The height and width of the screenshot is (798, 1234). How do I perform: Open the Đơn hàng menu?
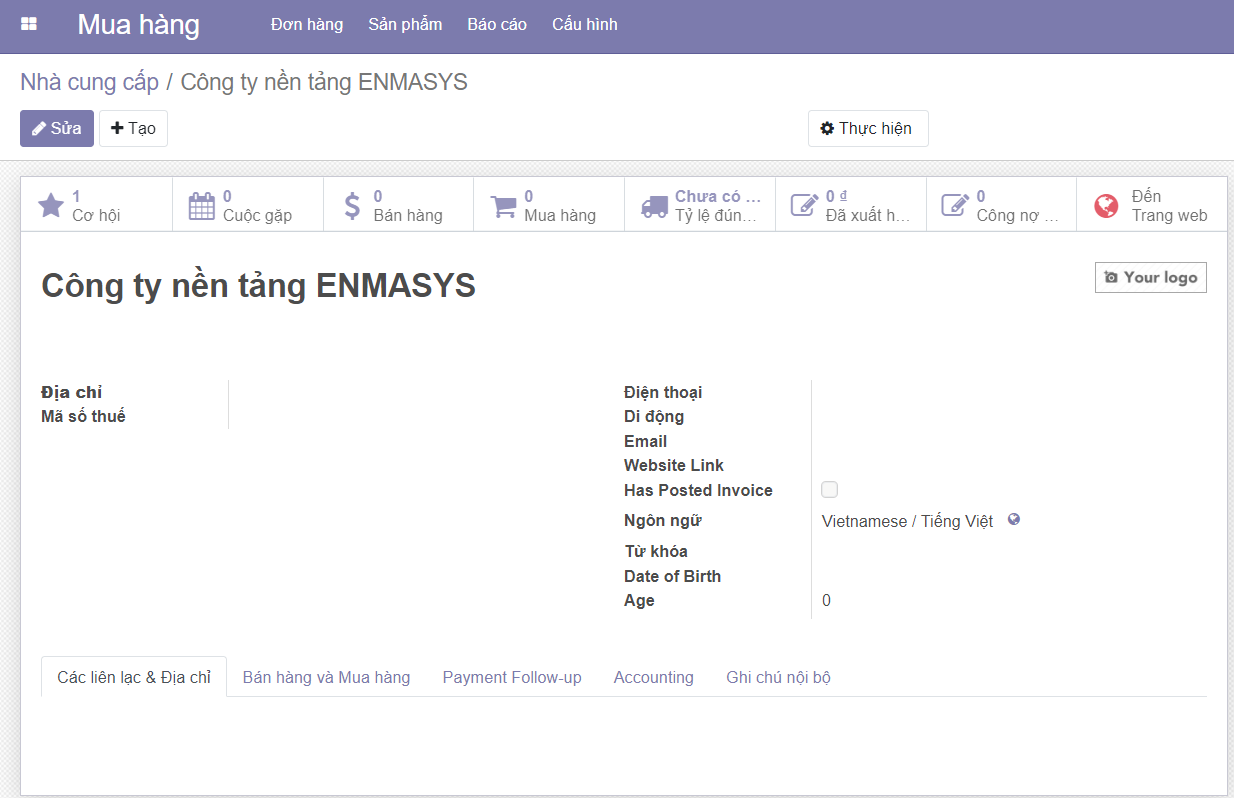(307, 25)
